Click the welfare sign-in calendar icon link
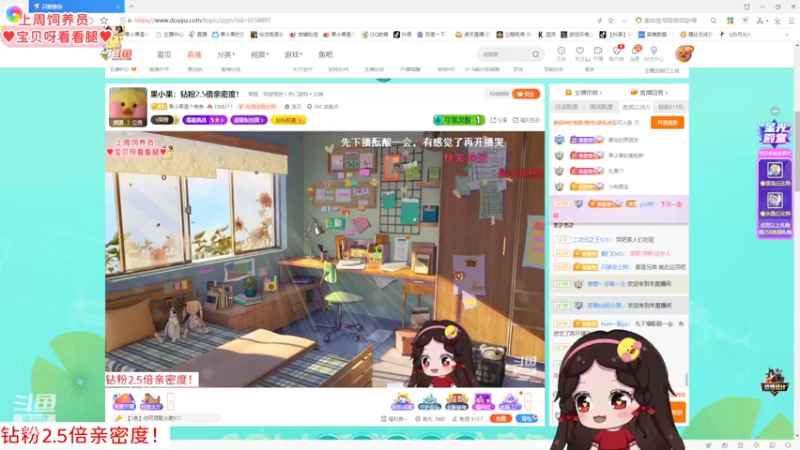This screenshot has width=800, height=450. pyautogui.click(x=526, y=120)
